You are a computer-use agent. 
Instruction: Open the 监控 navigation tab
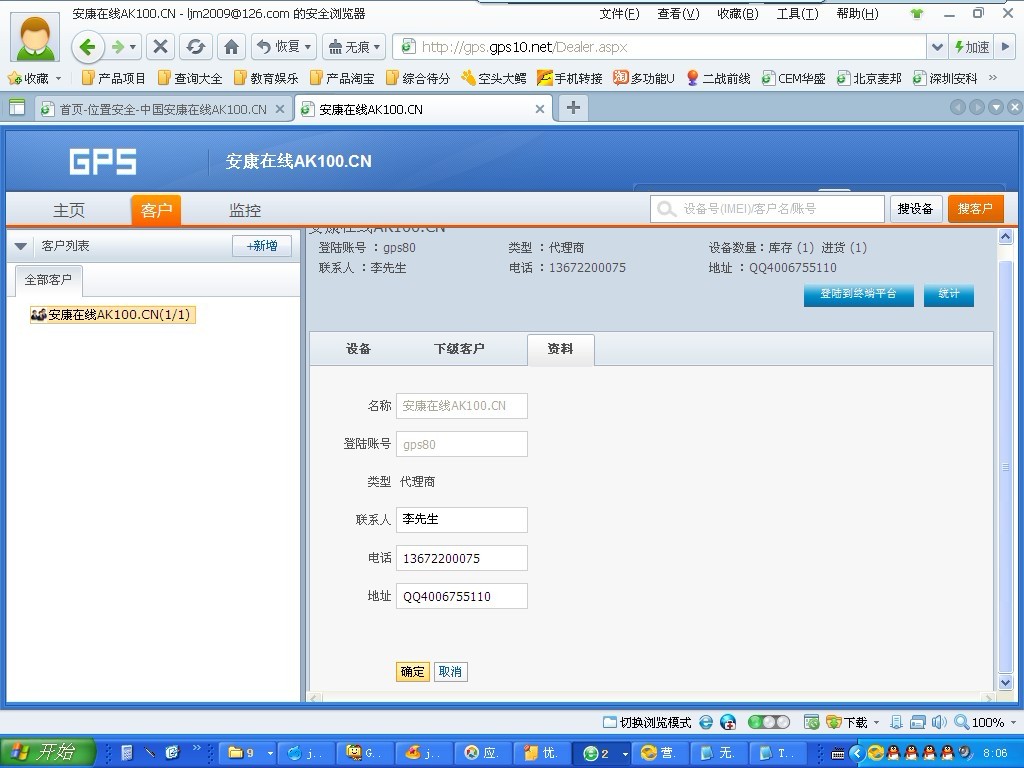245,210
